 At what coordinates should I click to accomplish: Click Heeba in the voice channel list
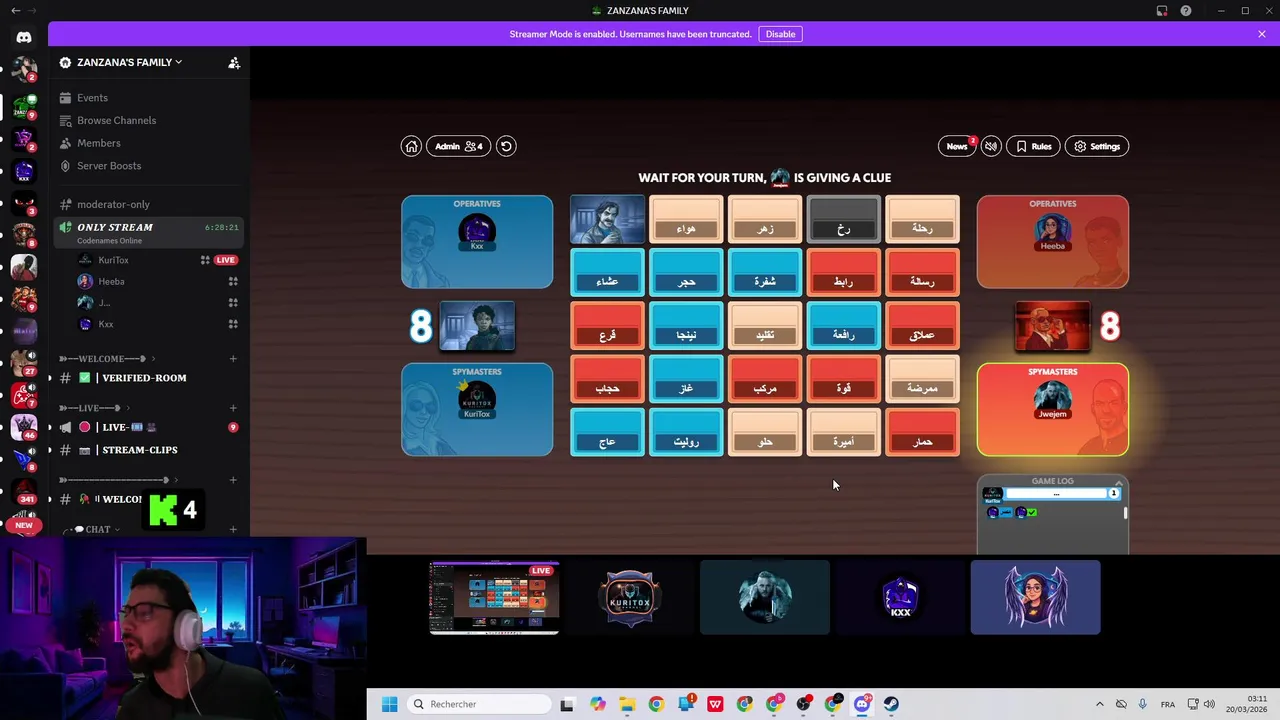point(111,282)
